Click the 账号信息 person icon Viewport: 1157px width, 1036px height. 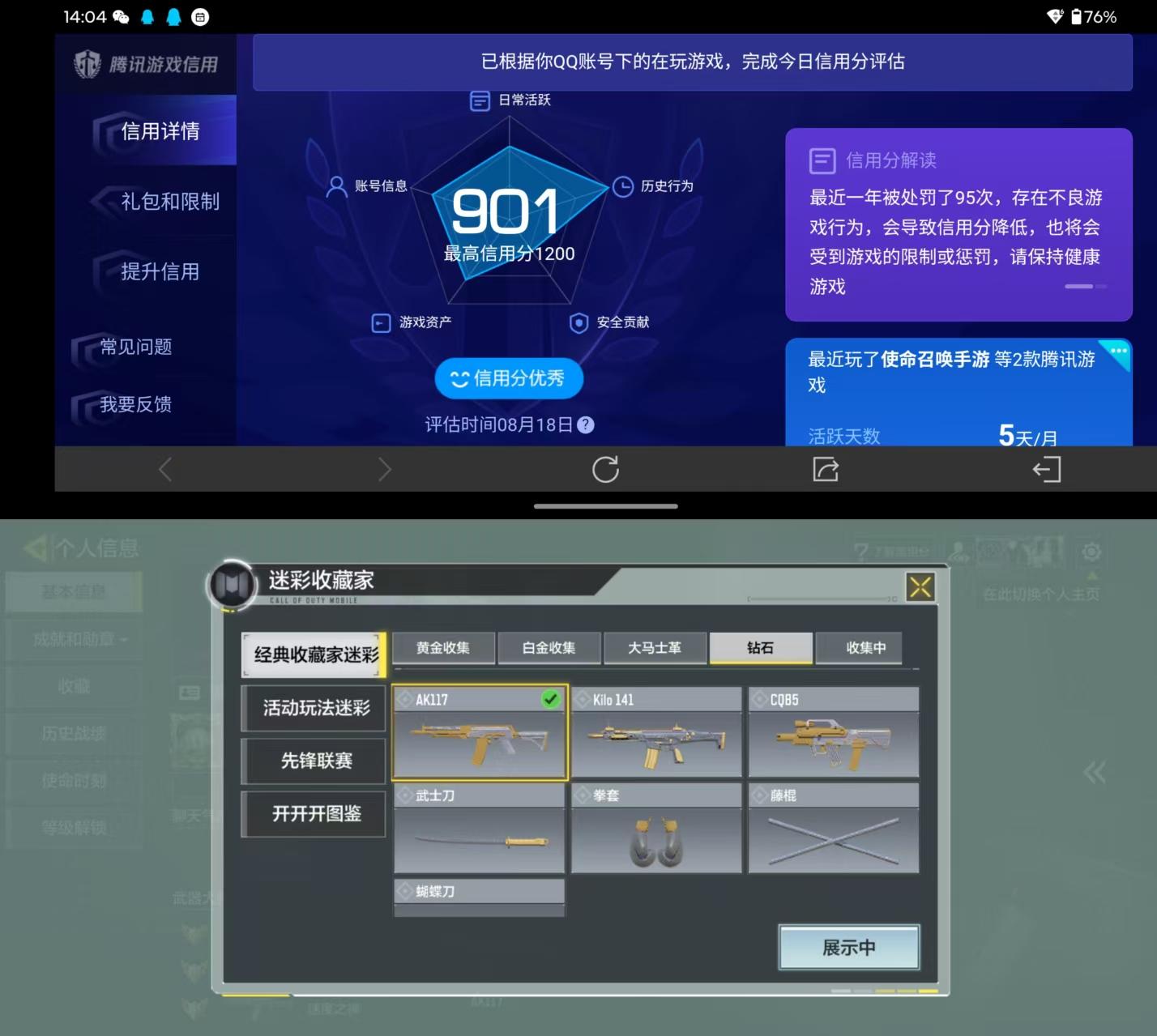coord(336,187)
